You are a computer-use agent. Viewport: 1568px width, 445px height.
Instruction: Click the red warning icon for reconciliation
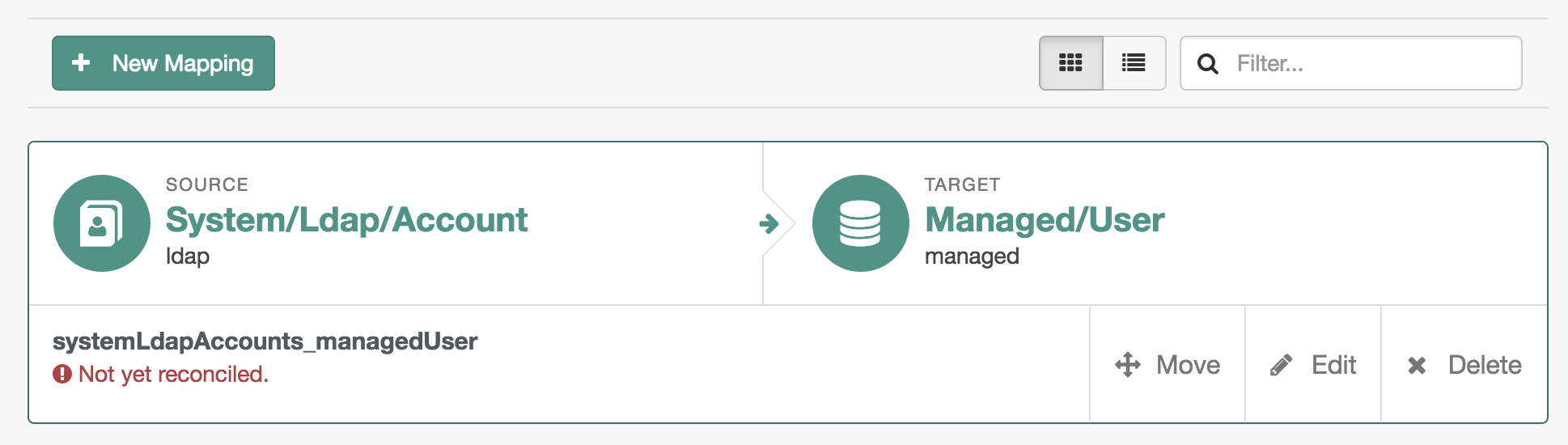point(62,374)
